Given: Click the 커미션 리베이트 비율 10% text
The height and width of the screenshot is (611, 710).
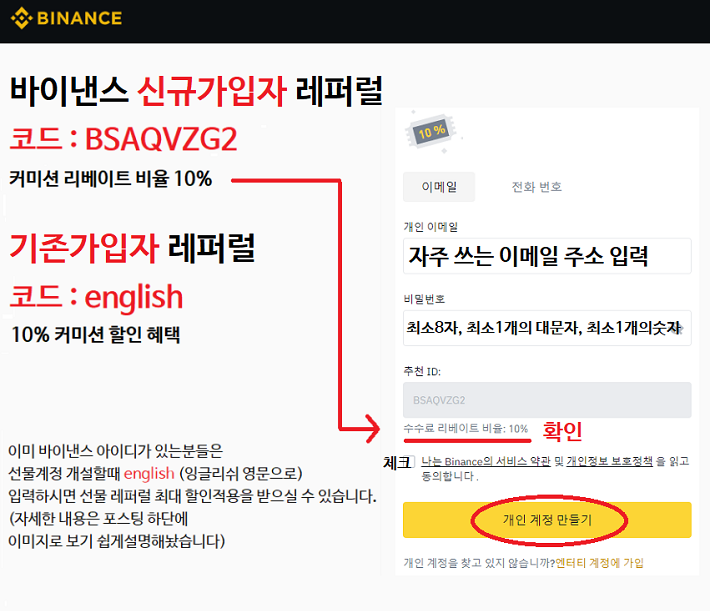Looking at the screenshot, I should [110, 179].
